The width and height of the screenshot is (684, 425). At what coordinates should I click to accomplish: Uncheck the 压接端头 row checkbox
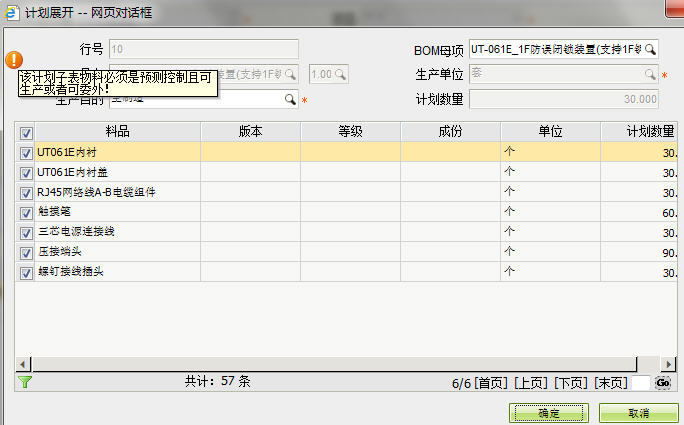pyautogui.click(x=26, y=253)
